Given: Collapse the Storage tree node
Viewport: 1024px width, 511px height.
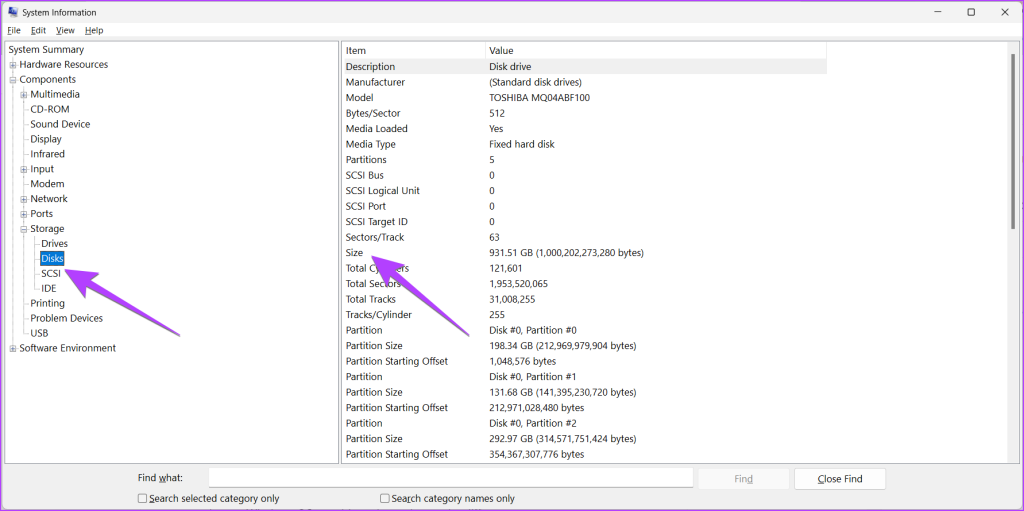Looking at the screenshot, I should click(24, 229).
